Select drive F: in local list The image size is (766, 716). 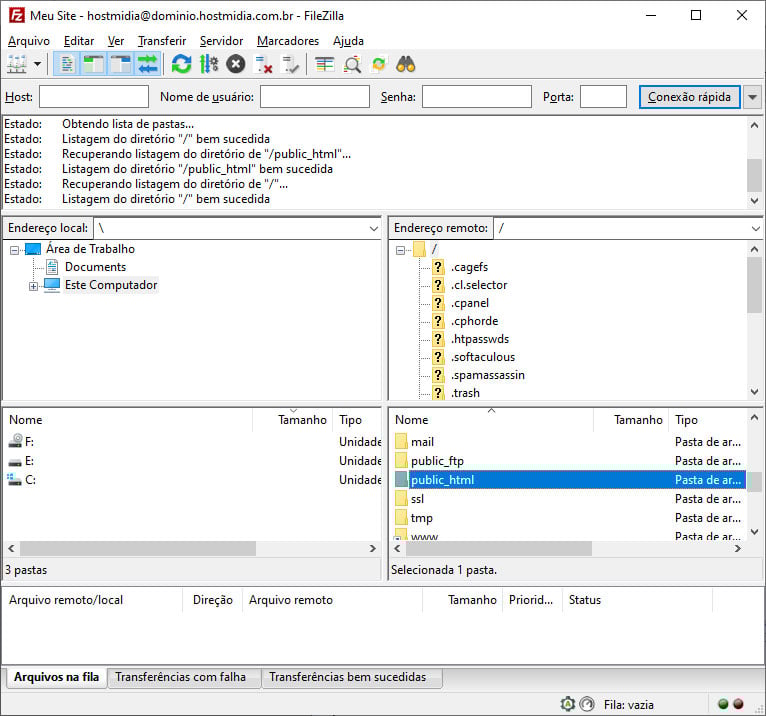tap(29, 442)
